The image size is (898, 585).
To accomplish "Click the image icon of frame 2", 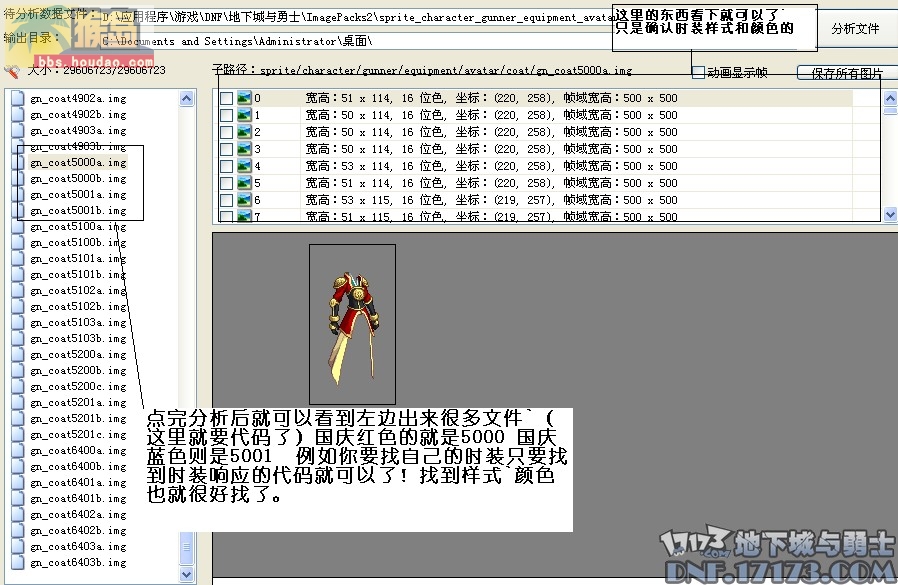I will [x=245, y=132].
